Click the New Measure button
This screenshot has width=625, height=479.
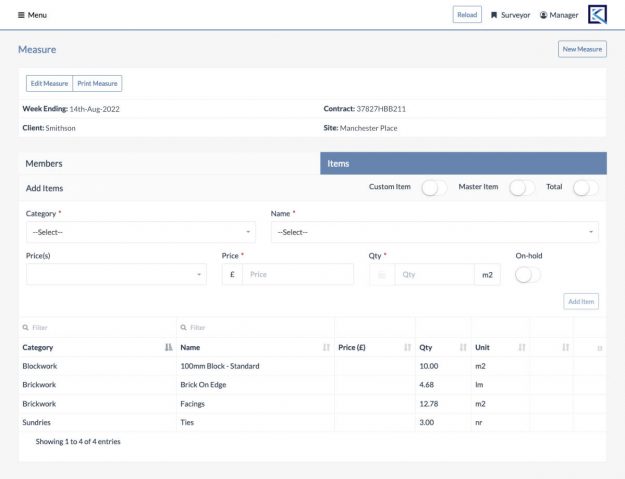(x=582, y=49)
